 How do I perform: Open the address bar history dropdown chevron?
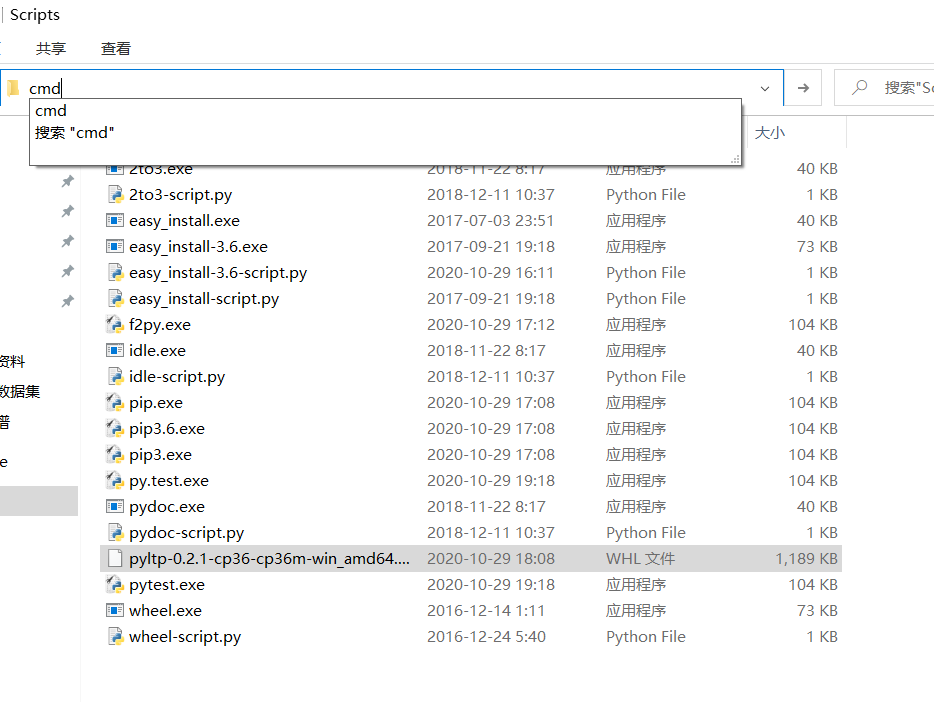[x=765, y=88]
